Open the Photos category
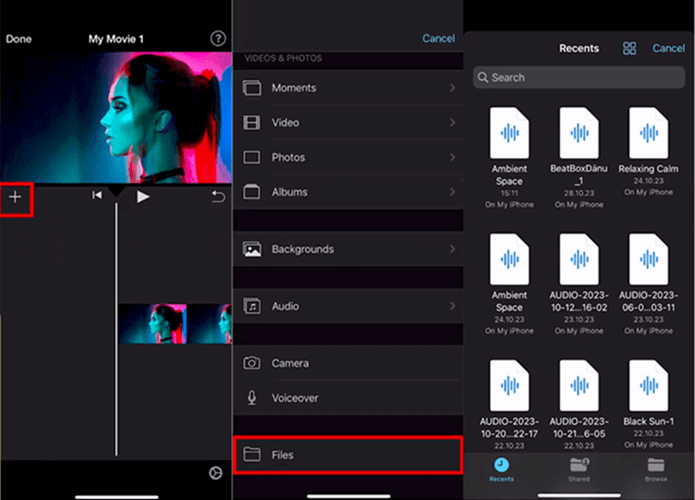This screenshot has height=500, width=695. [x=348, y=157]
